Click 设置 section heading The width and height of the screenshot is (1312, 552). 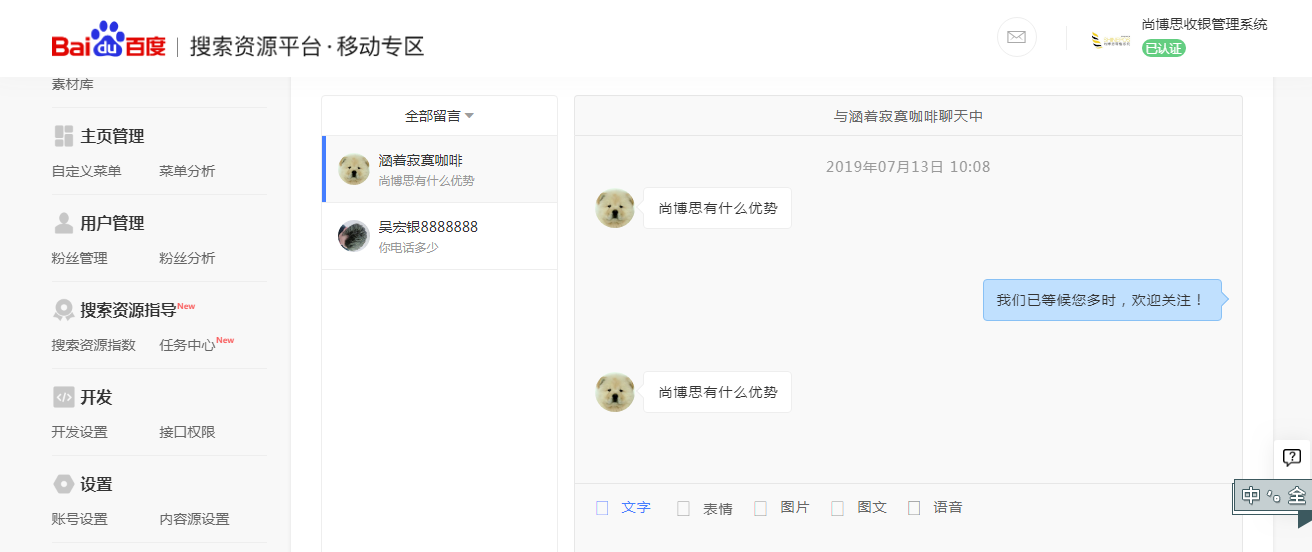[96, 484]
